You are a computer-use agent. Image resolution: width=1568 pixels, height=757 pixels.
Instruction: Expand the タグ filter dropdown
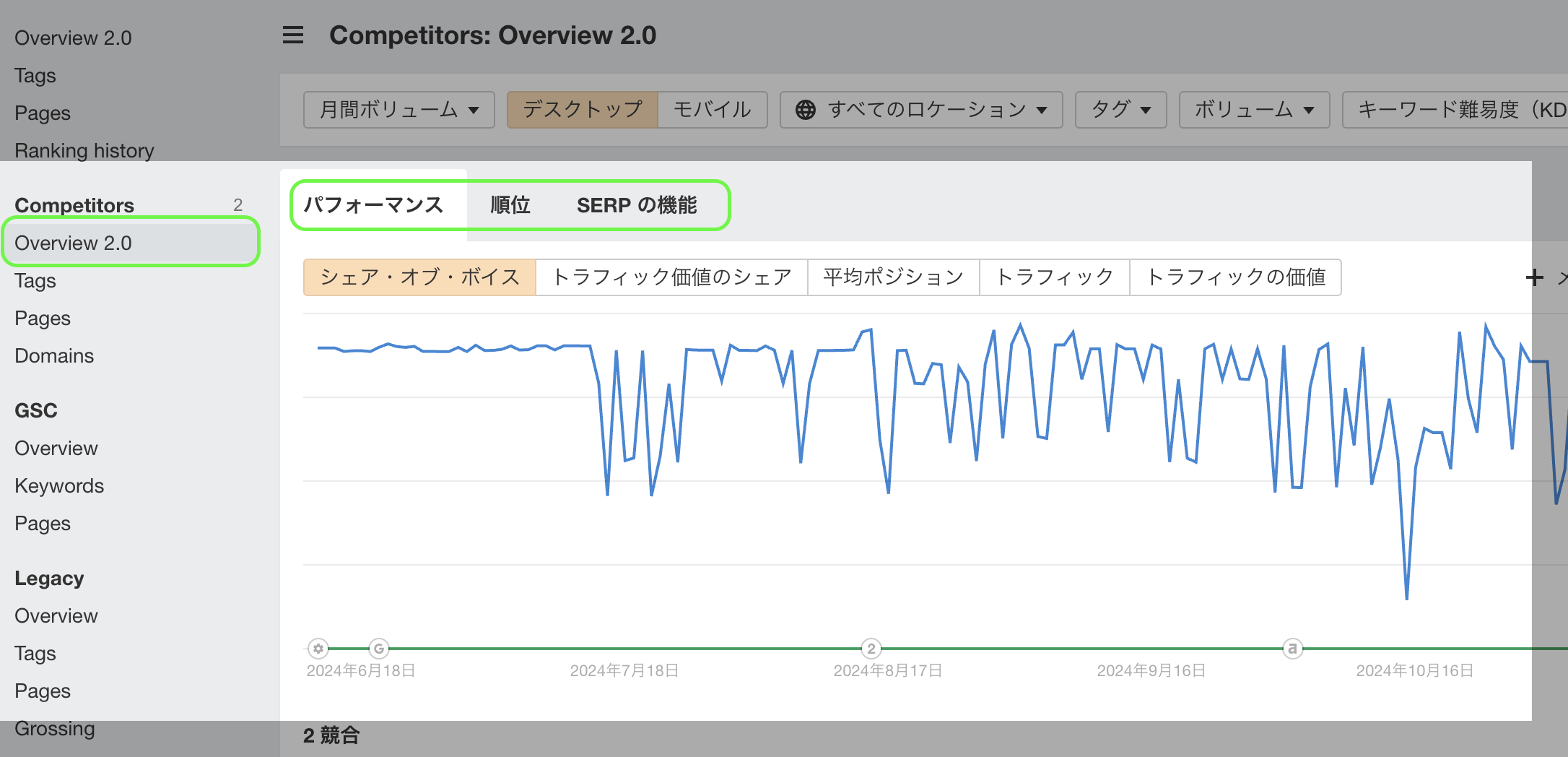click(x=1120, y=110)
